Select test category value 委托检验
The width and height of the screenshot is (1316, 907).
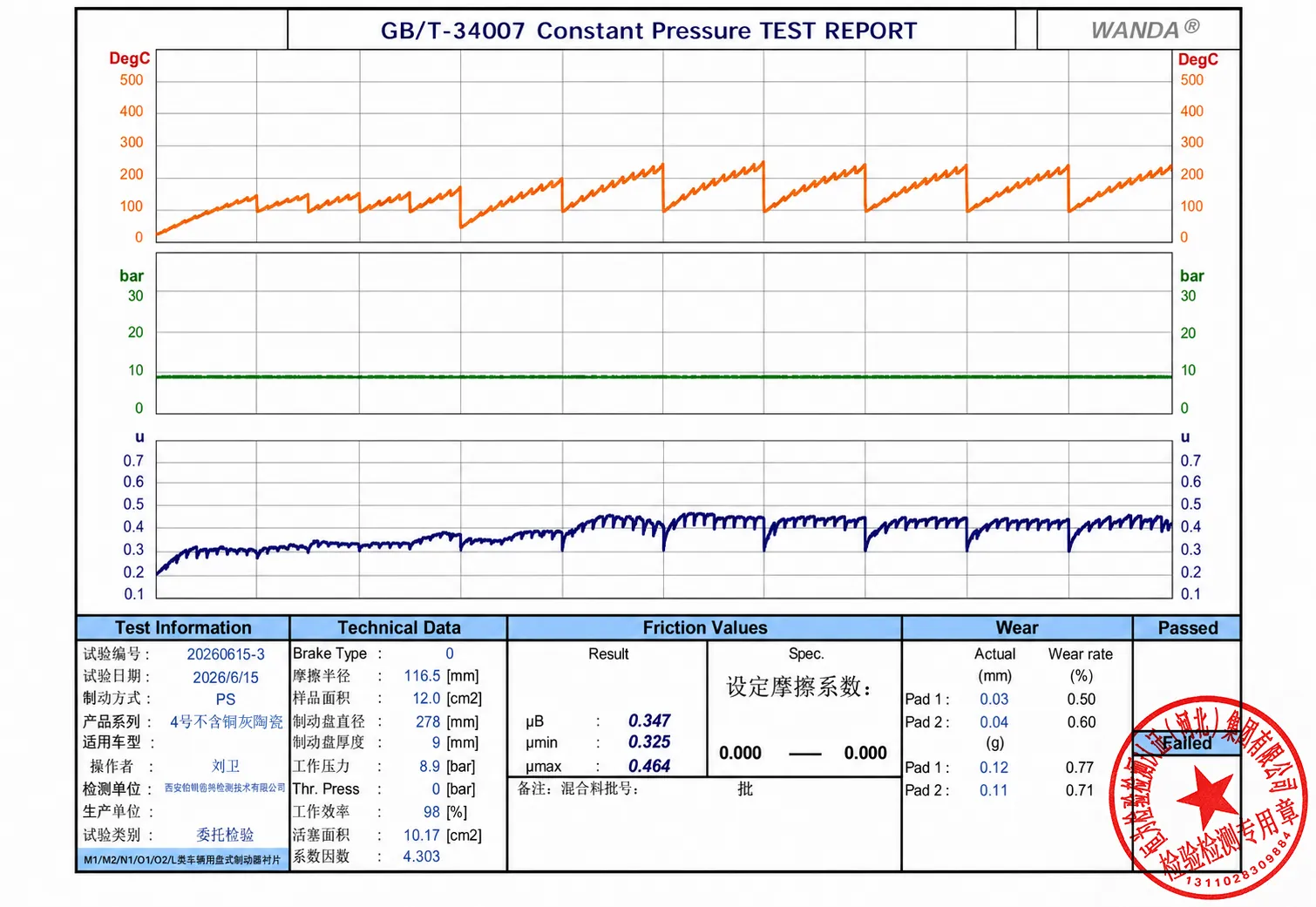coord(225,835)
